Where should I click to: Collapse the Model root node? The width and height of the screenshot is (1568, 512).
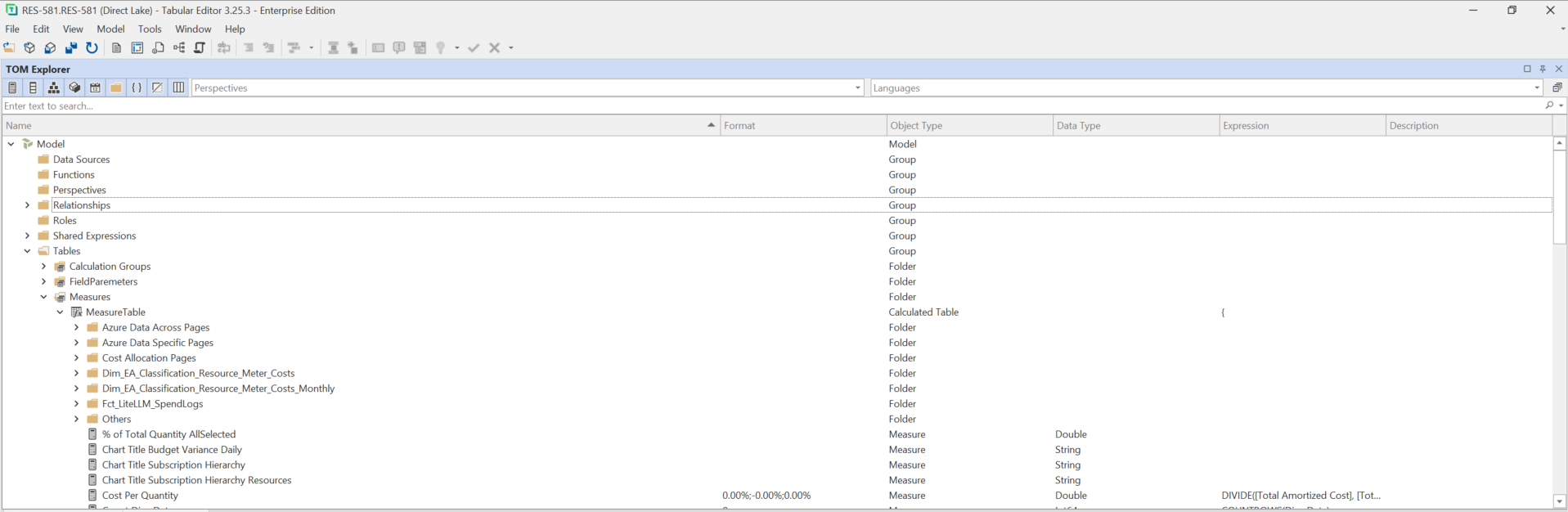pos(11,144)
